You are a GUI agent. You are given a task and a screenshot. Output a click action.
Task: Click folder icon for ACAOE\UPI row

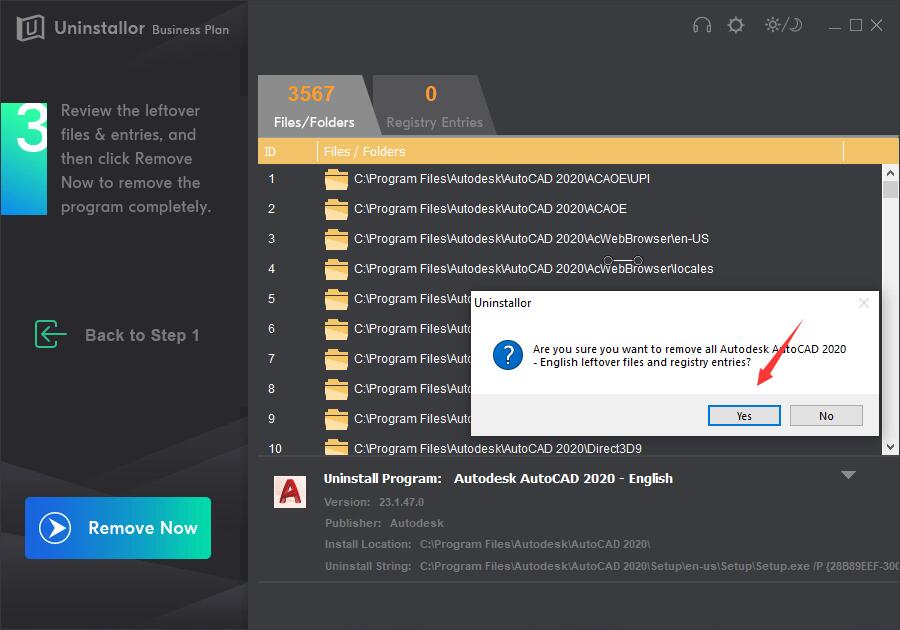(x=336, y=179)
